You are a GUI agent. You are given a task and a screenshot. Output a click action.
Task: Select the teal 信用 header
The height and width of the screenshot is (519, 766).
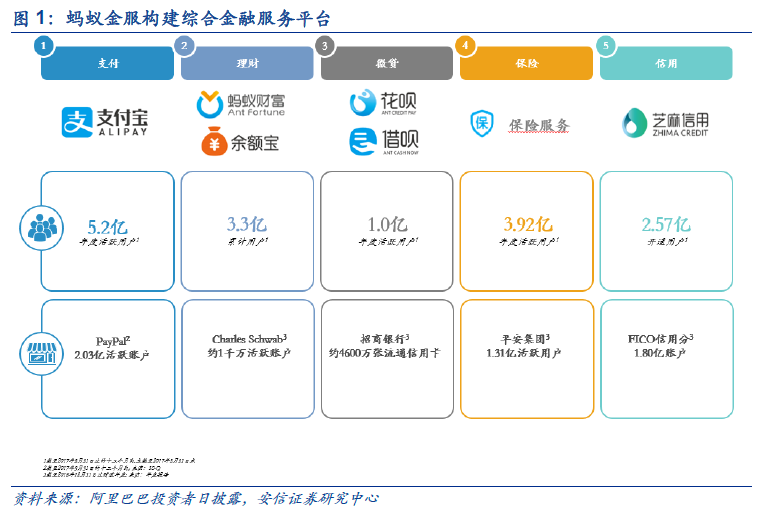coord(666,63)
